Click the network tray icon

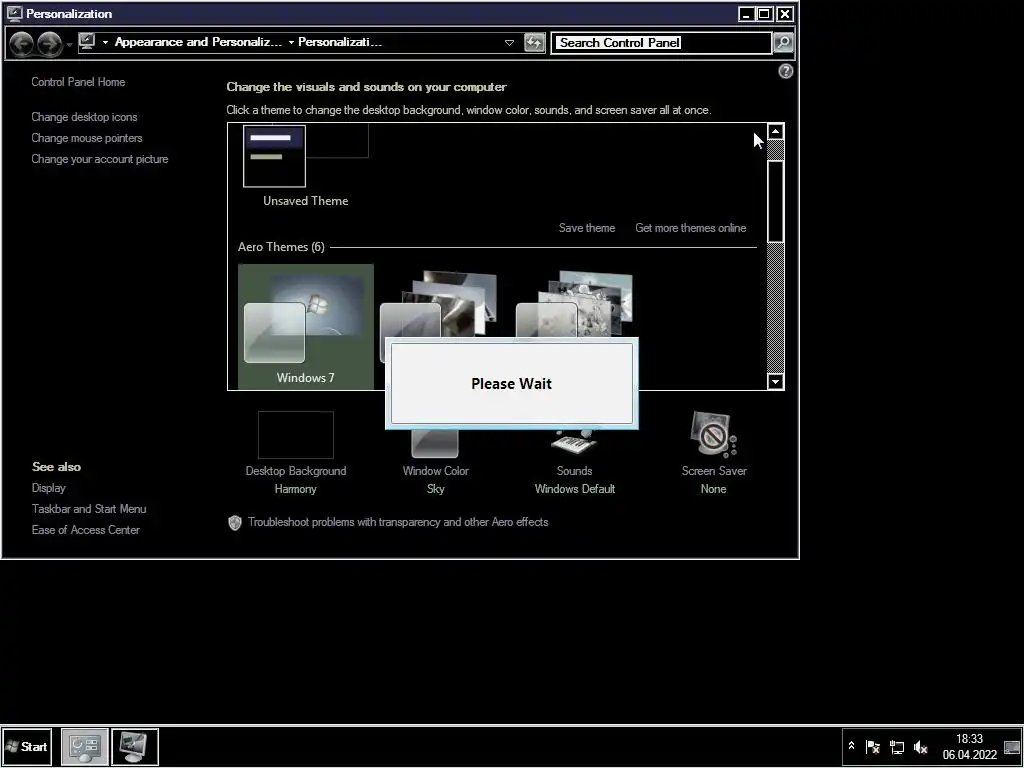[897, 747]
